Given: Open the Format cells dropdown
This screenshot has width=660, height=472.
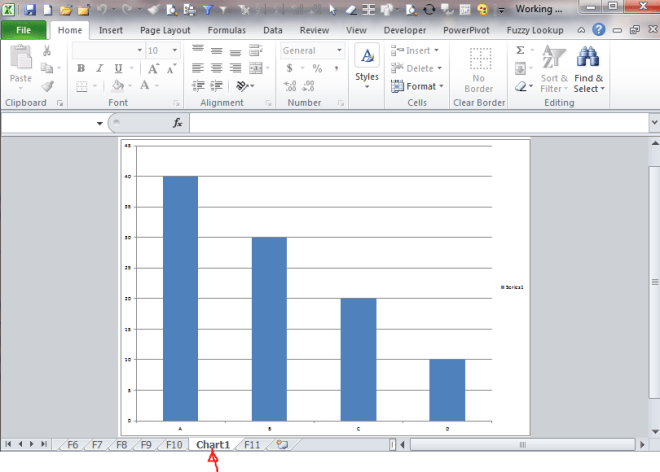Looking at the screenshot, I should coord(417,86).
